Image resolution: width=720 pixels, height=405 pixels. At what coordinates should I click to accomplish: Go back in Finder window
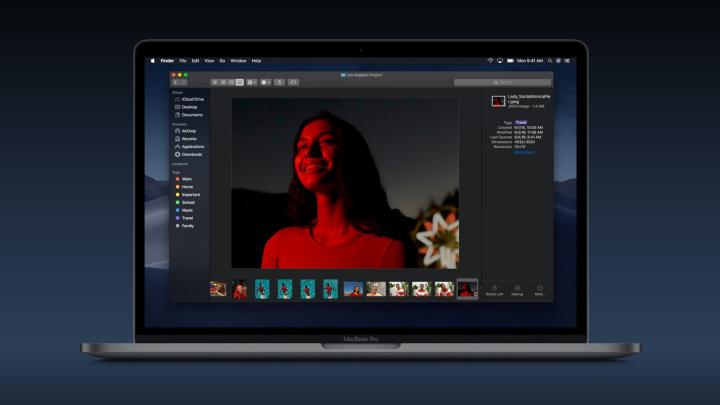pos(176,82)
